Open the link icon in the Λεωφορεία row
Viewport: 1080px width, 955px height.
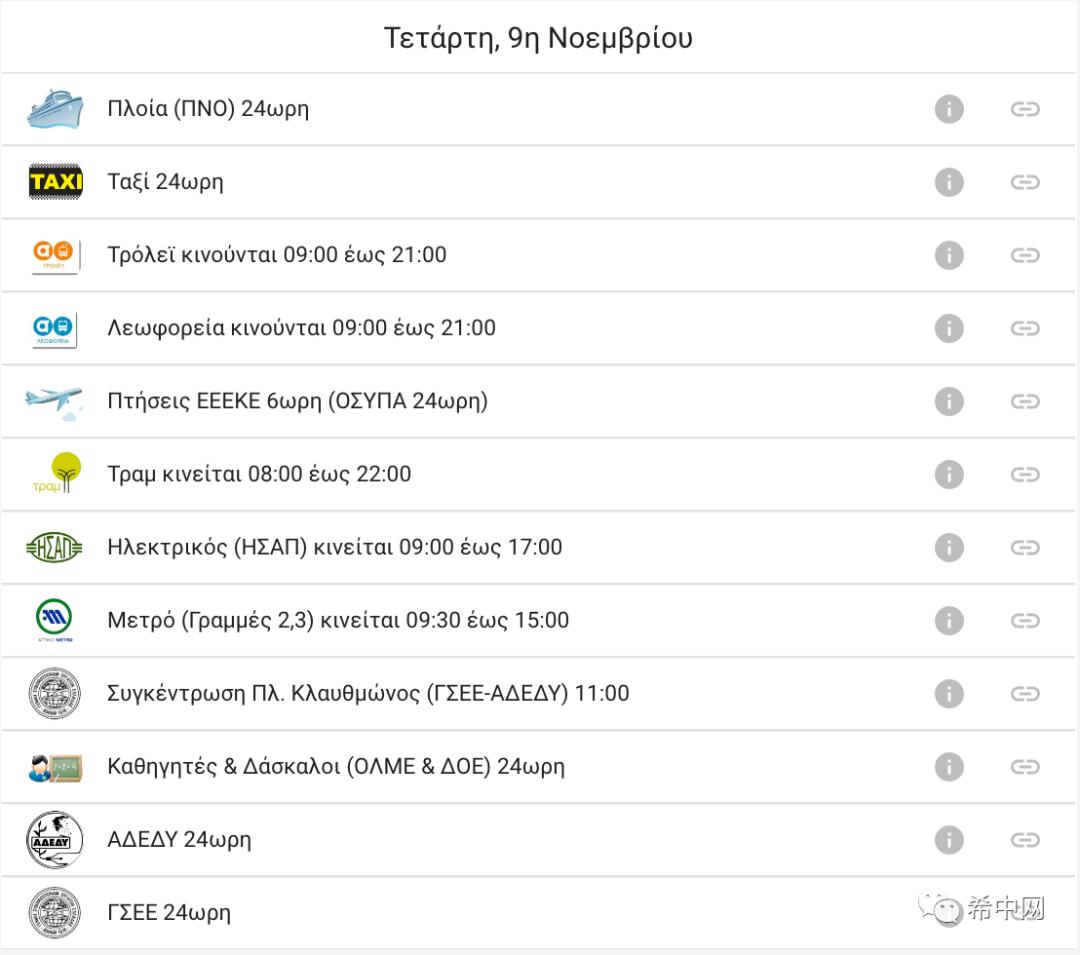coord(1025,328)
